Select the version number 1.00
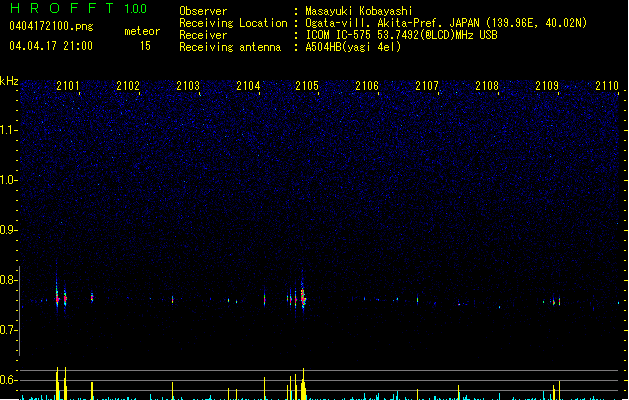 click(135, 9)
